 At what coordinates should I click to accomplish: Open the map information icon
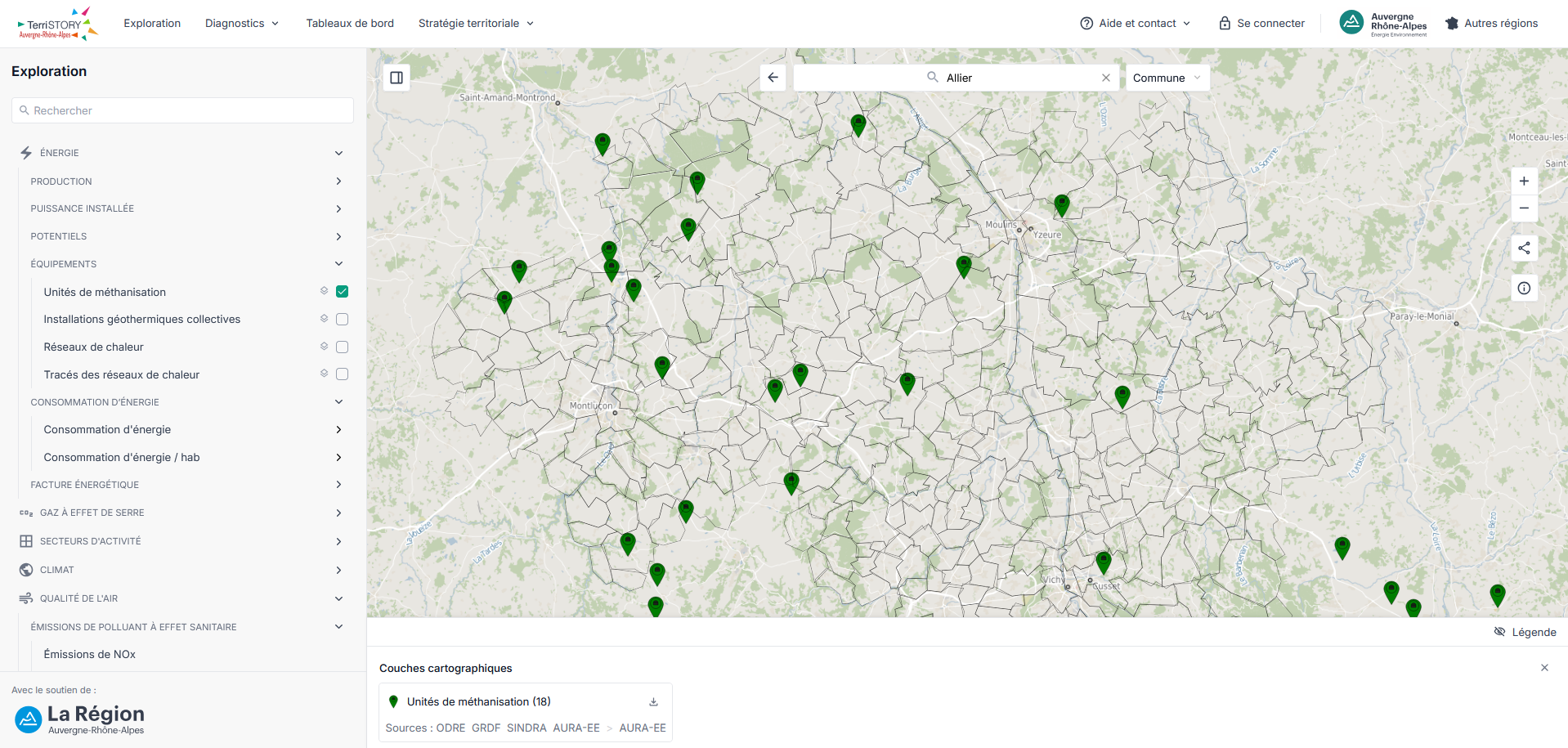[x=1524, y=288]
